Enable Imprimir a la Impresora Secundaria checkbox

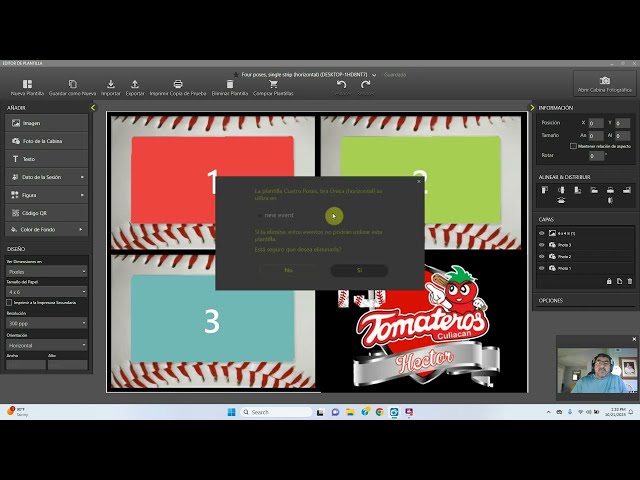click(x=9, y=302)
